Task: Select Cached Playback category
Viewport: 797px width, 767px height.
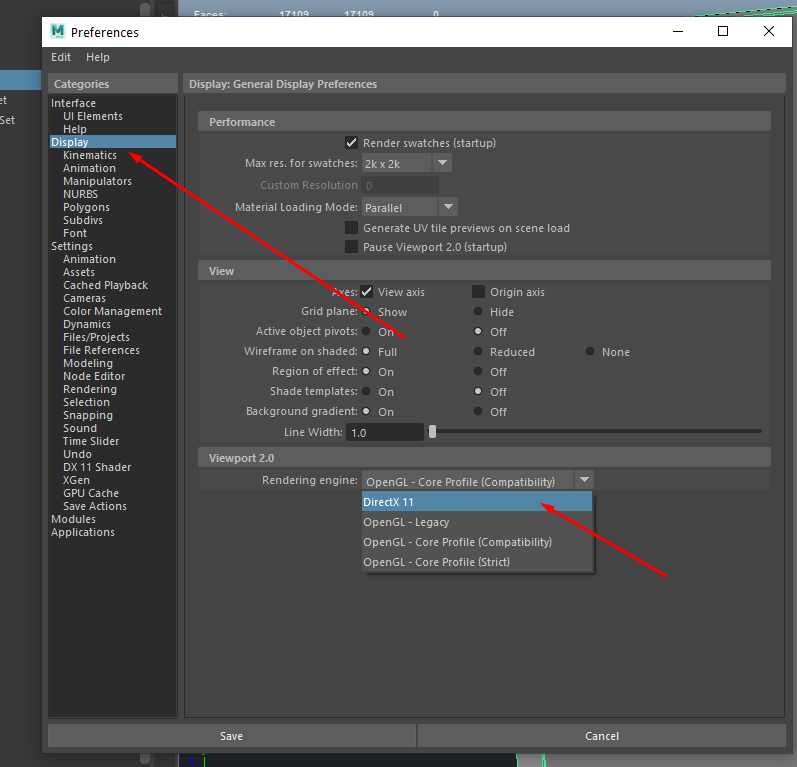Action: (105, 285)
